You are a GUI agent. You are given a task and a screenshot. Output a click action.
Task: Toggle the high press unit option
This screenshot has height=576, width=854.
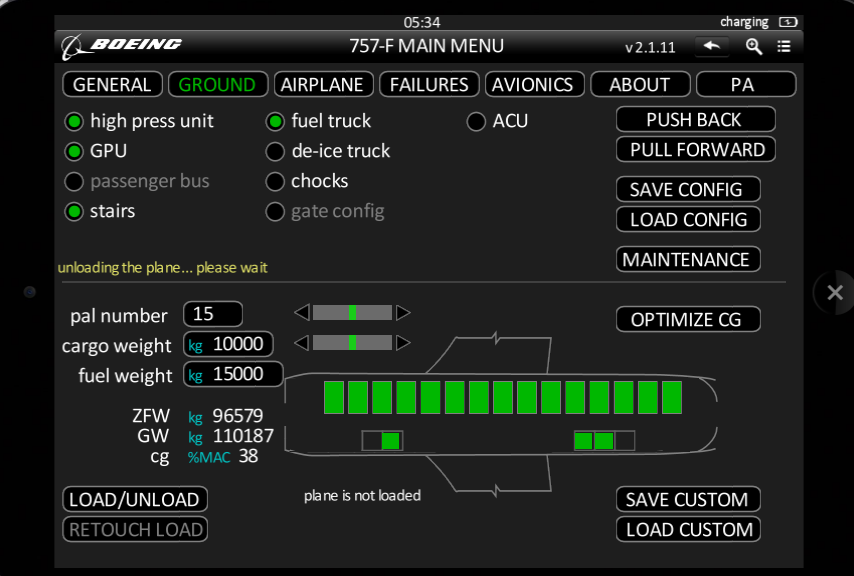[74, 121]
